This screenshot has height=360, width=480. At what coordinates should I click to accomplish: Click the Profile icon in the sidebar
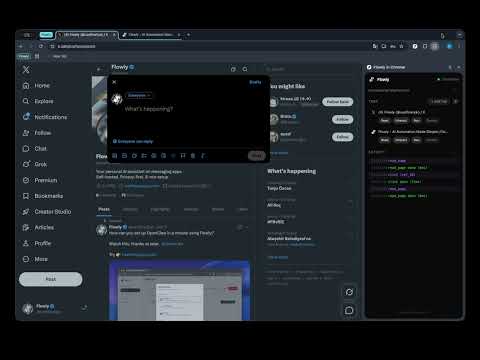pos(26,243)
